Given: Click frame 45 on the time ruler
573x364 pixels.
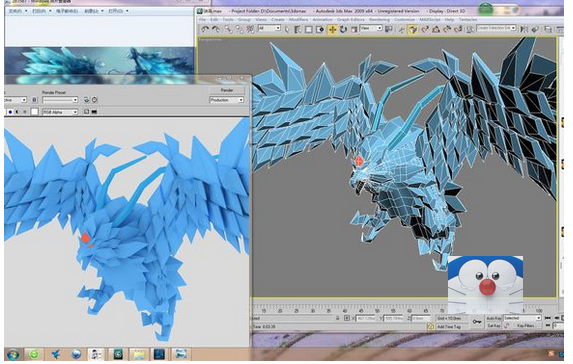Looking at the screenshot, I should (361, 310).
